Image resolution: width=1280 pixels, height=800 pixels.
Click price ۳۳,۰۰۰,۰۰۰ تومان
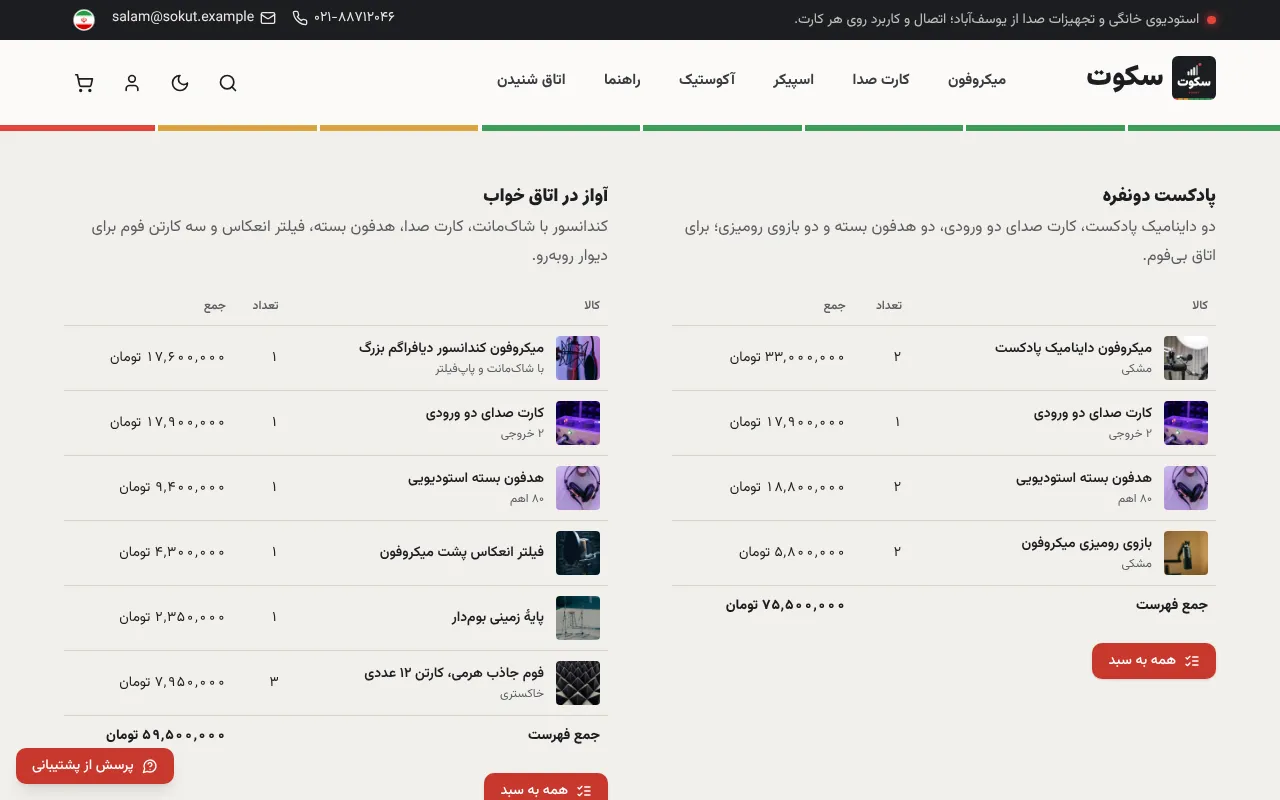pyautogui.click(x=787, y=357)
